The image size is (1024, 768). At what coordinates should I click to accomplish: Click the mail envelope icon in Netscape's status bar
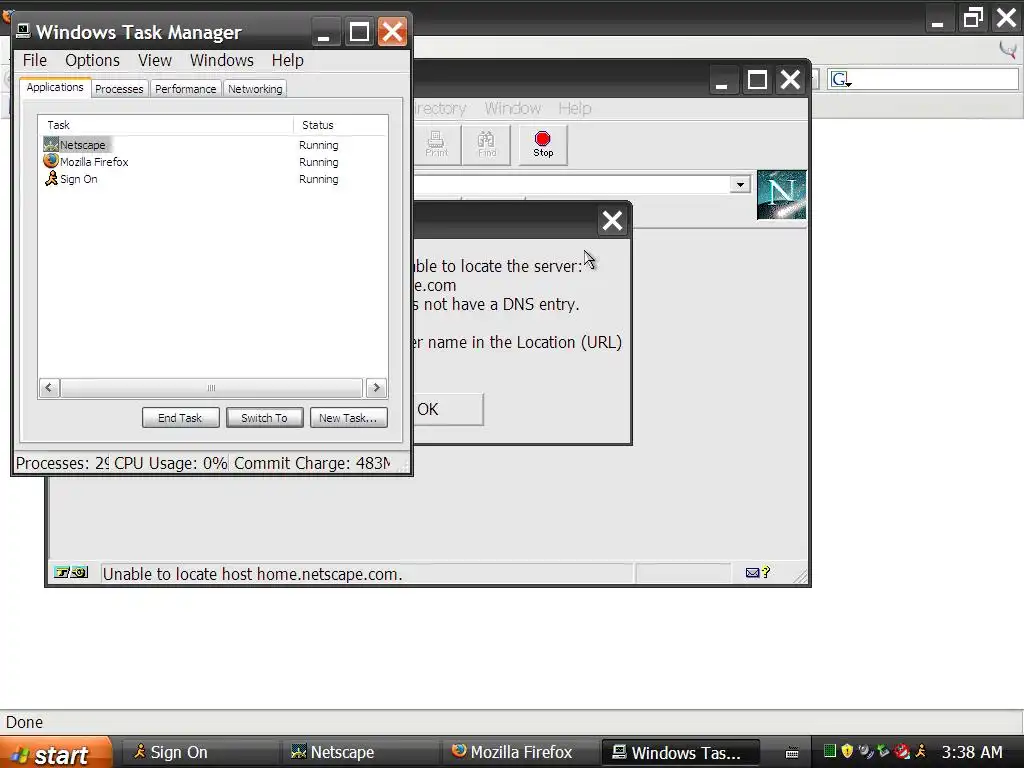pos(752,573)
